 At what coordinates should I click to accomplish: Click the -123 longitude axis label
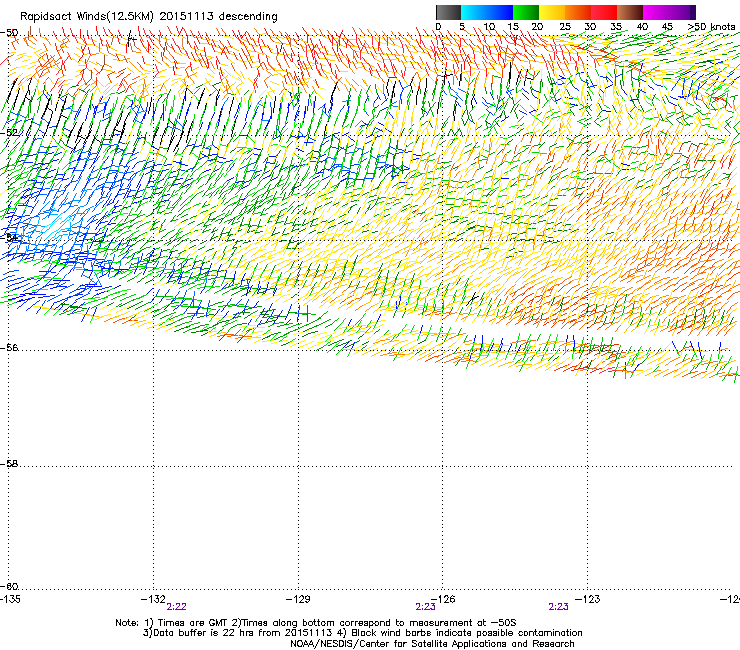[588, 599]
